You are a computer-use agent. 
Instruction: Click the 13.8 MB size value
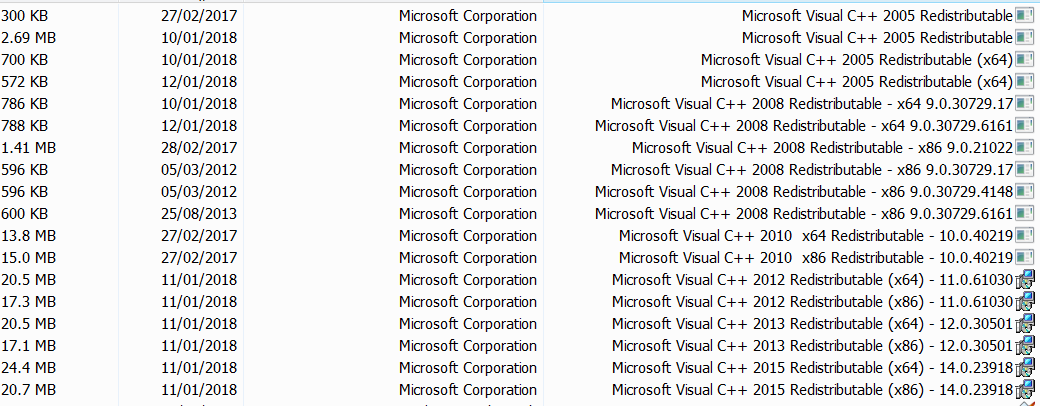click(x=29, y=235)
